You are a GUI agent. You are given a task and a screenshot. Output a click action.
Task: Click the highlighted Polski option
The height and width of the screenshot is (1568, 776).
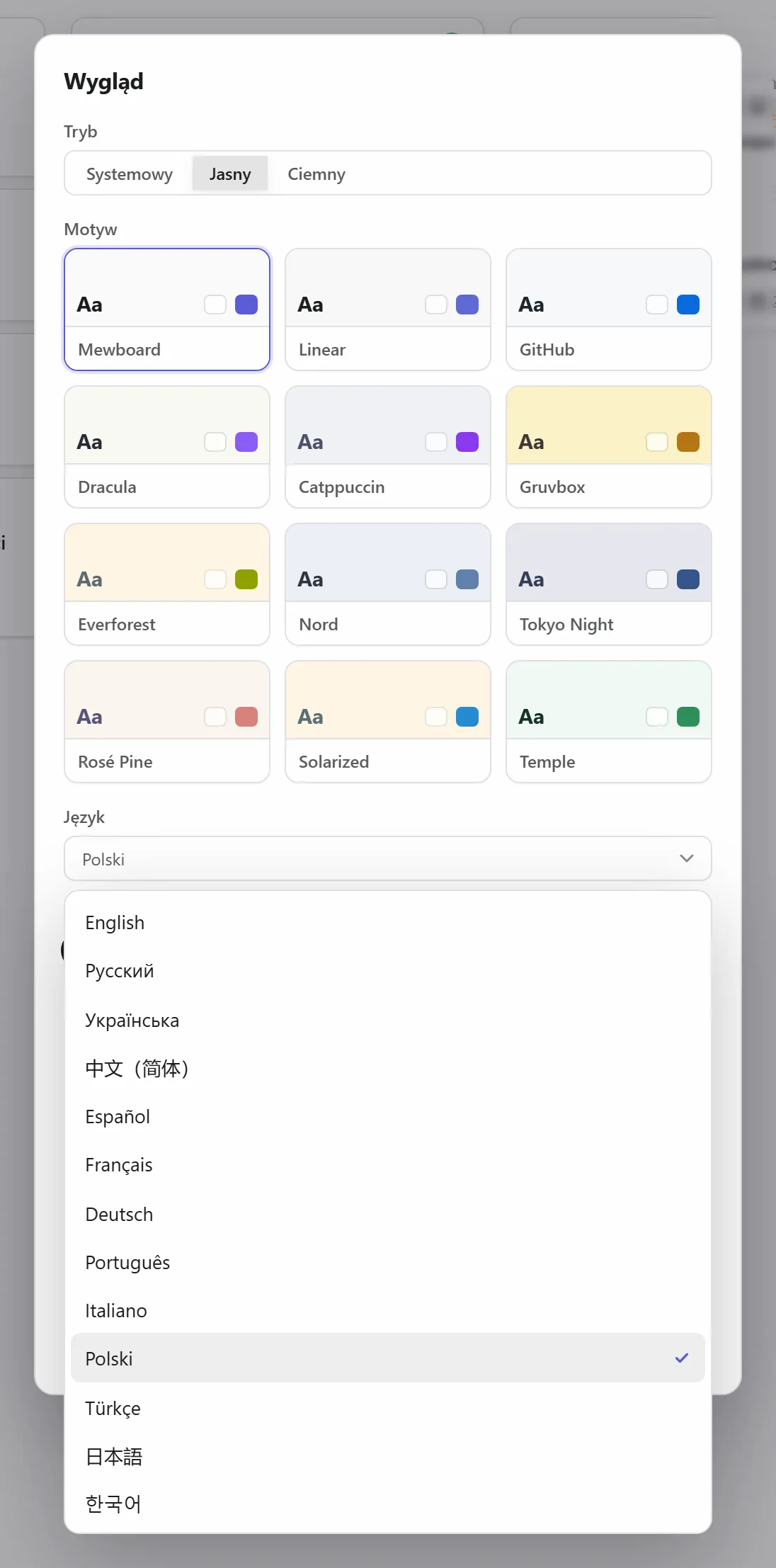(x=388, y=1358)
